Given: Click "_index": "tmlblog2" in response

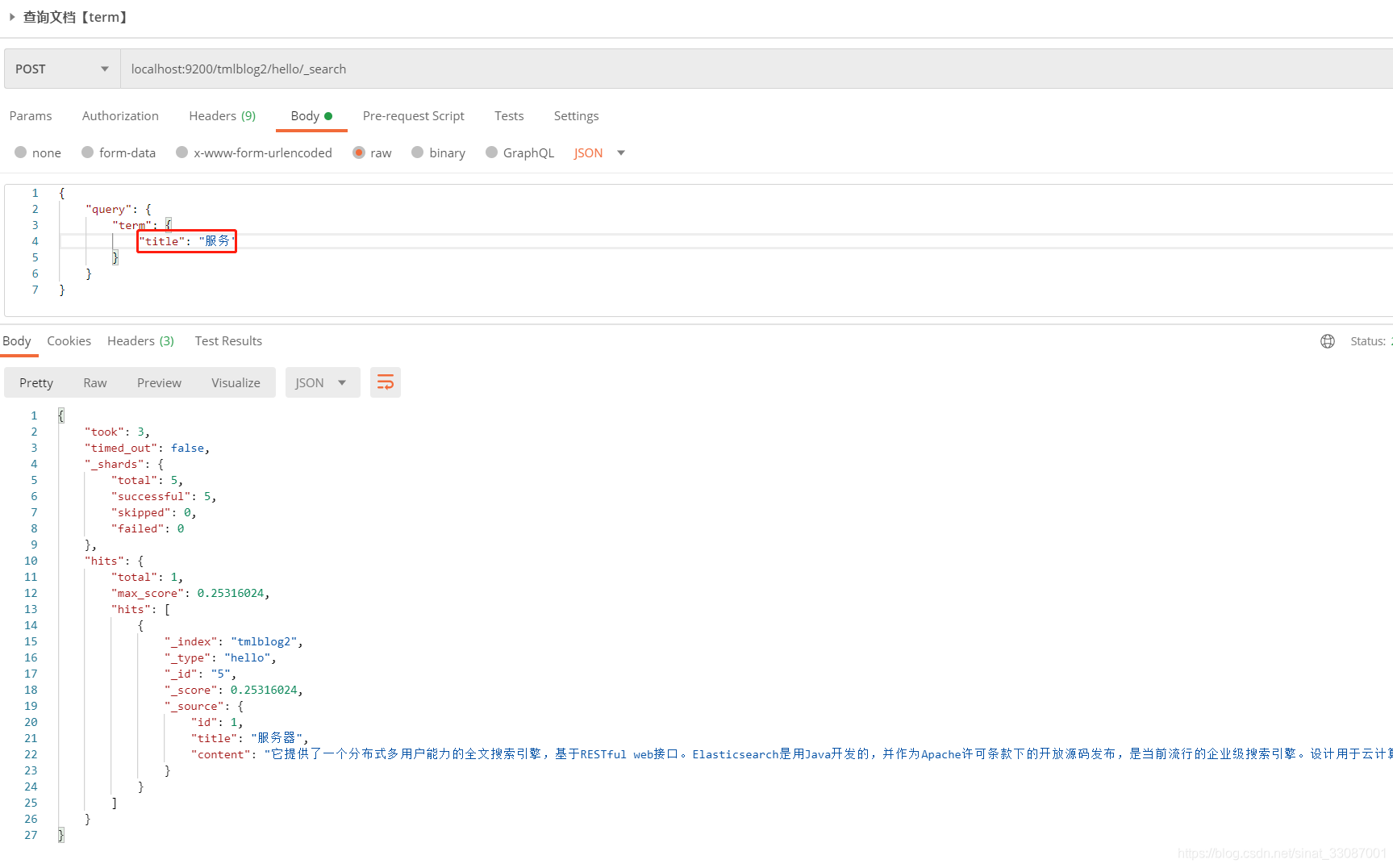Looking at the screenshot, I should 233,641.
